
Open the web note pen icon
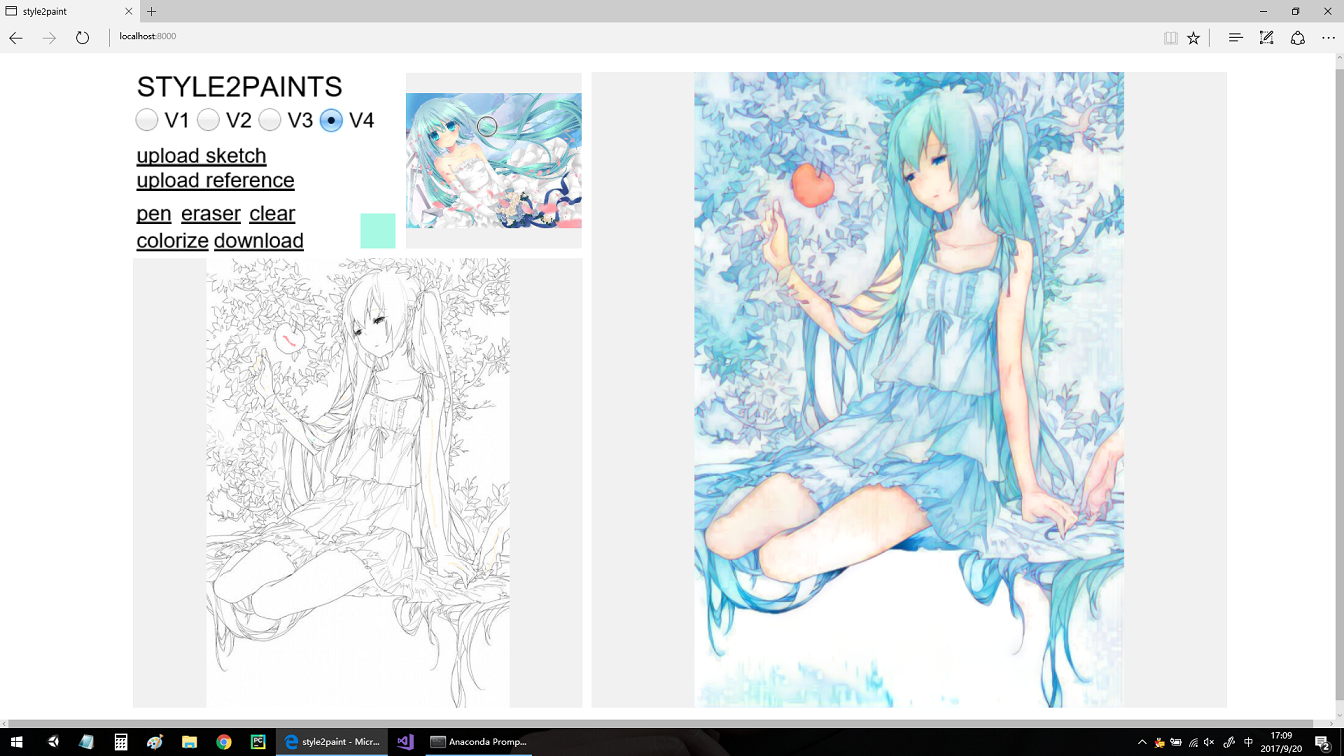coord(1266,38)
